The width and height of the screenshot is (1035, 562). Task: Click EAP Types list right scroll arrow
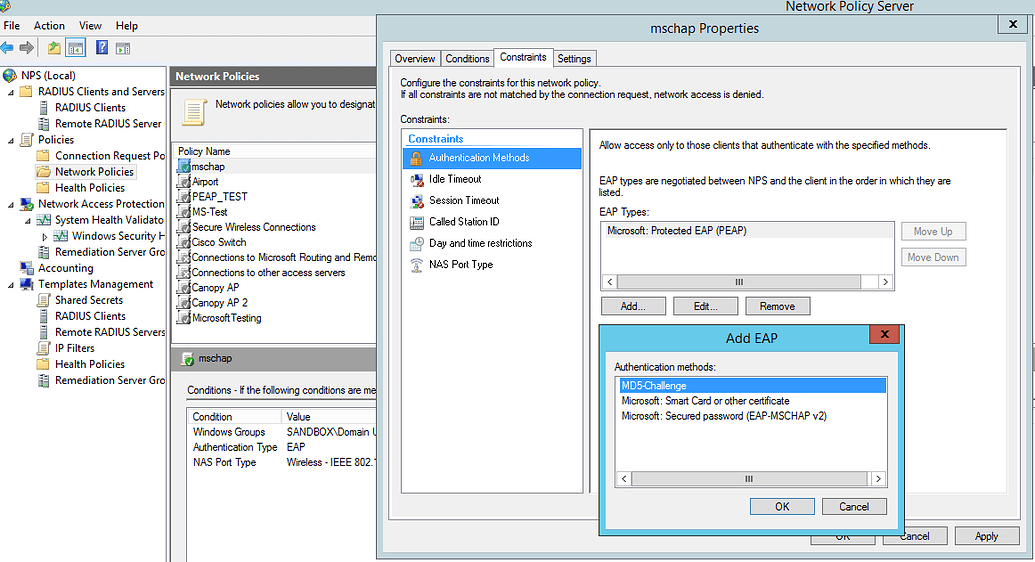click(885, 282)
